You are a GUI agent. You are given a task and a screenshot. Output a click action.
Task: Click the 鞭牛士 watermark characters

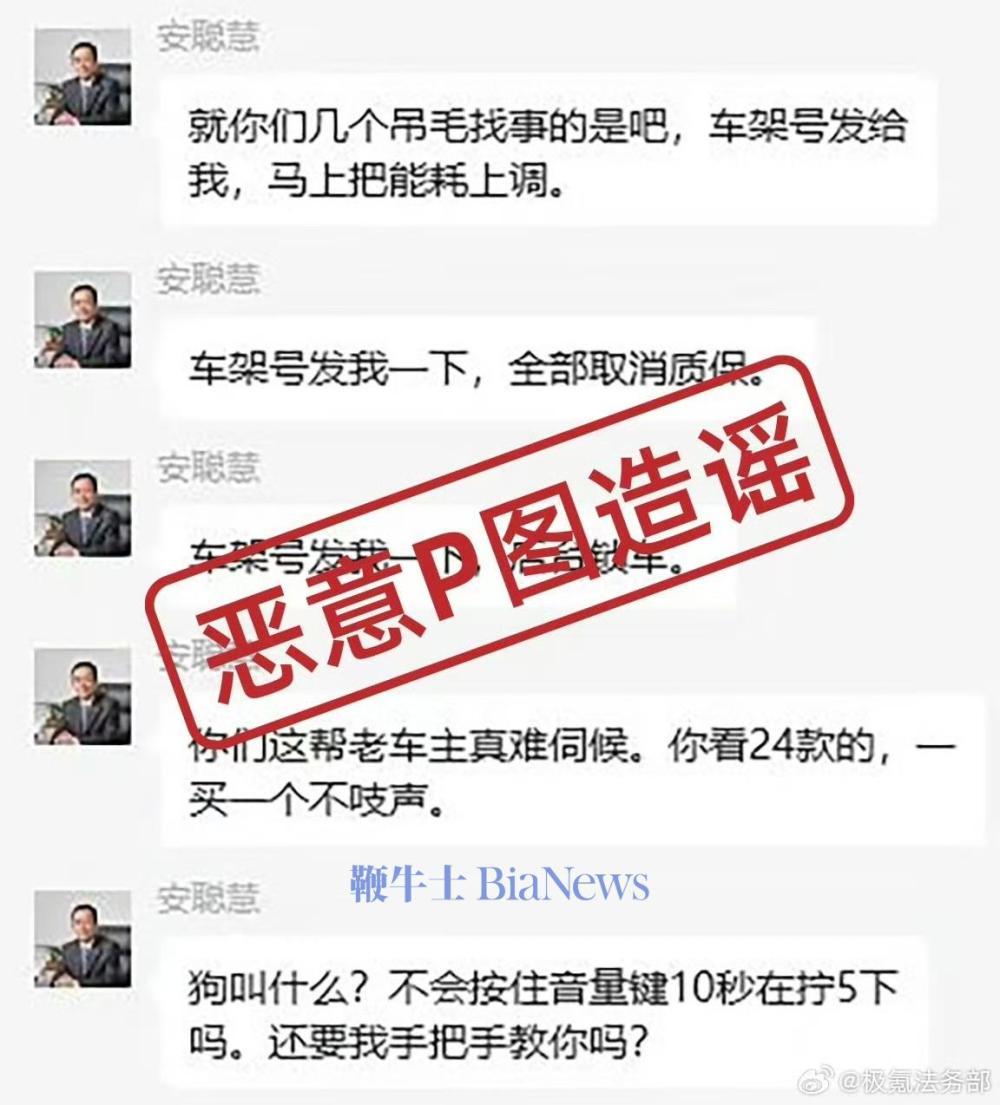pos(407,882)
